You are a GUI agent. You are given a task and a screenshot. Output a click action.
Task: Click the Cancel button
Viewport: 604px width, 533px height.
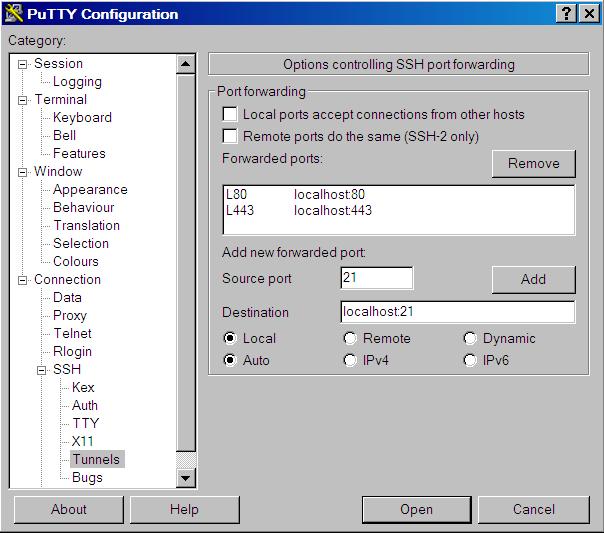pos(534,510)
